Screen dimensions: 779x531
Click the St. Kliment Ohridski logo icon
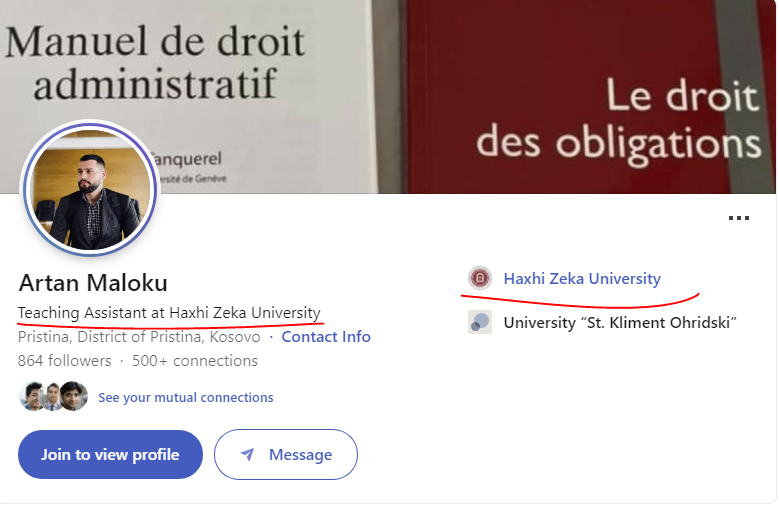[480, 322]
